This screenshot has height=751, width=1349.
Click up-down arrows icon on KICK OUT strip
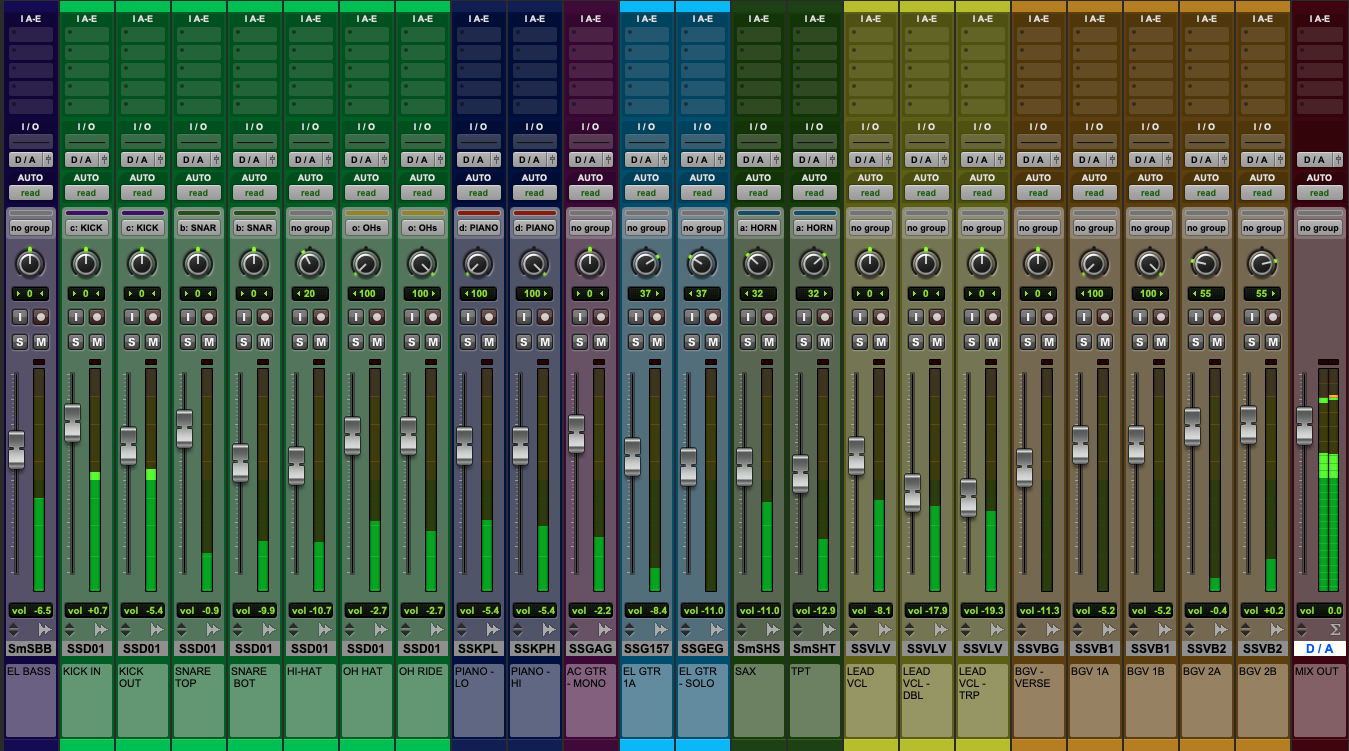[x=126, y=630]
